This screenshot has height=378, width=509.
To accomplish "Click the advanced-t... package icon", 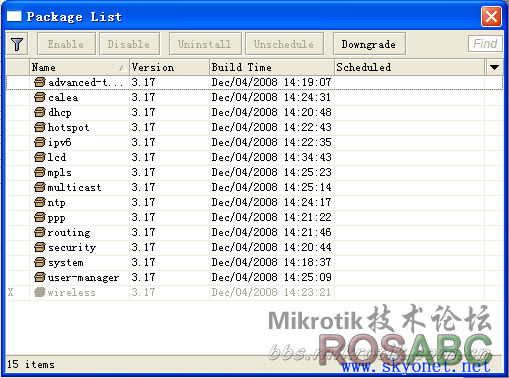I will [x=40, y=82].
